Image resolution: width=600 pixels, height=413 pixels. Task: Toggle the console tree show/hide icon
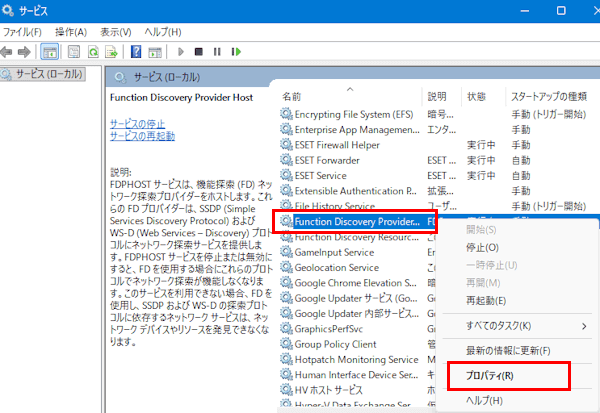(x=50, y=52)
